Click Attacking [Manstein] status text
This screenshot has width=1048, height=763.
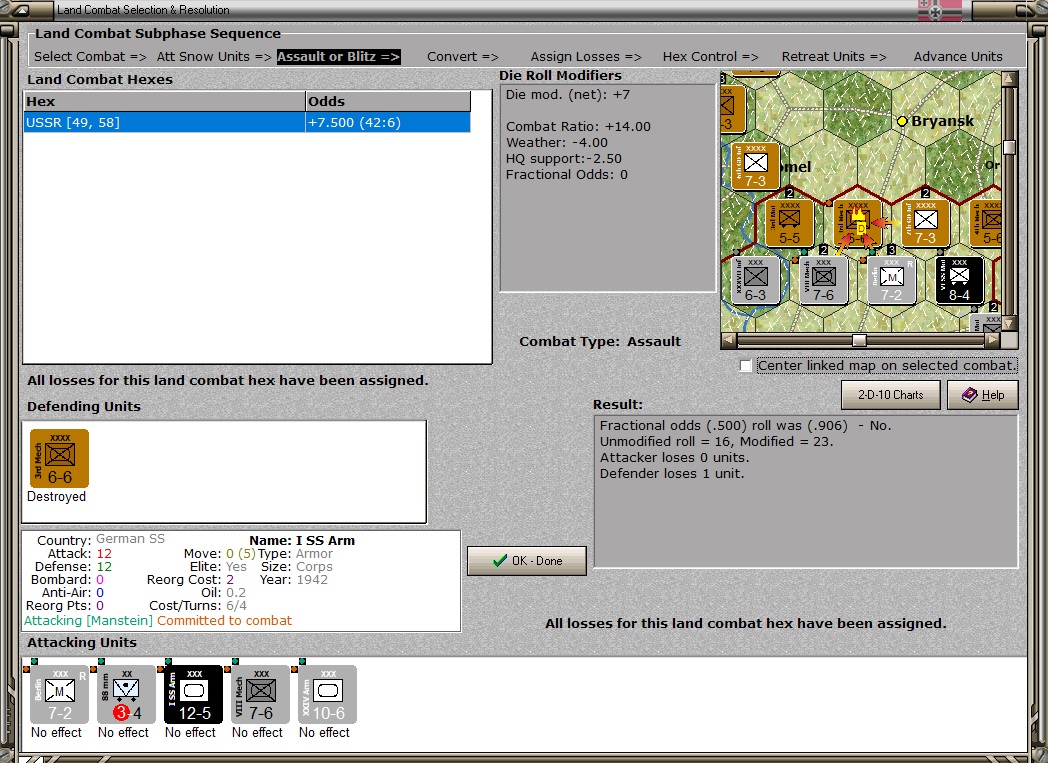point(88,621)
